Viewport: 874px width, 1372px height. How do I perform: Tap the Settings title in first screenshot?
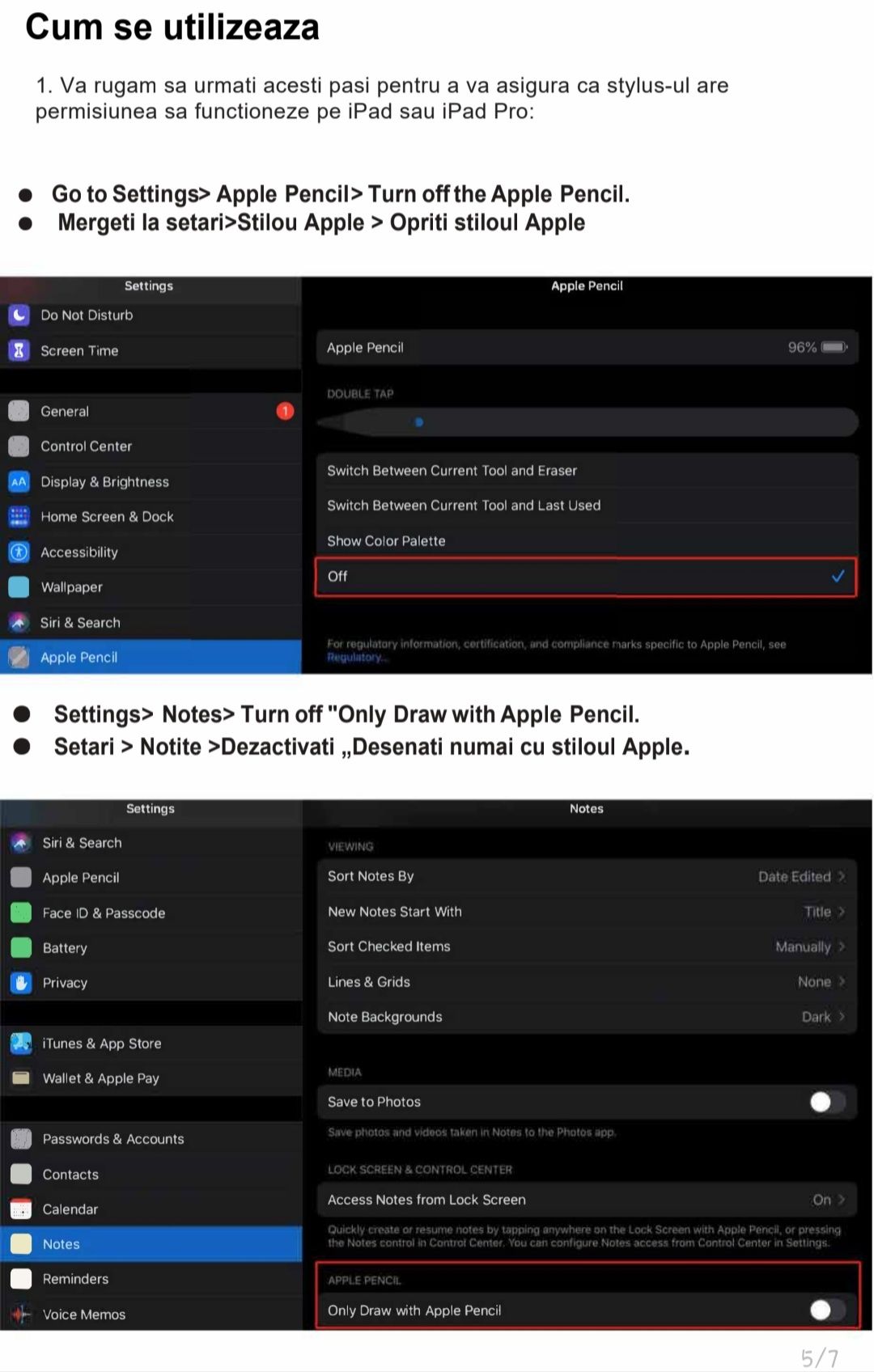click(149, 286)
